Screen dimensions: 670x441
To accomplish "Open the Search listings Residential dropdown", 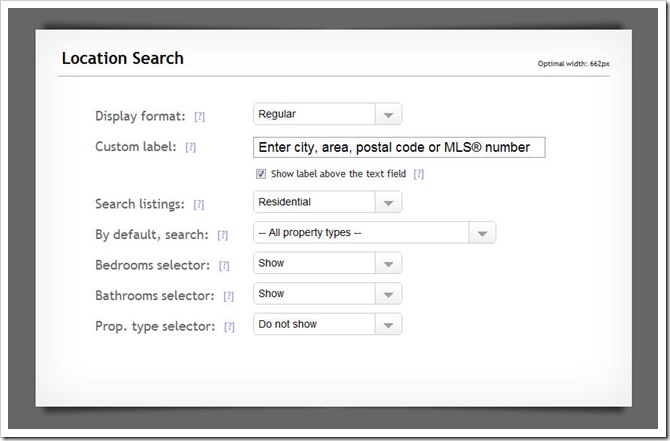I will 327,202.
